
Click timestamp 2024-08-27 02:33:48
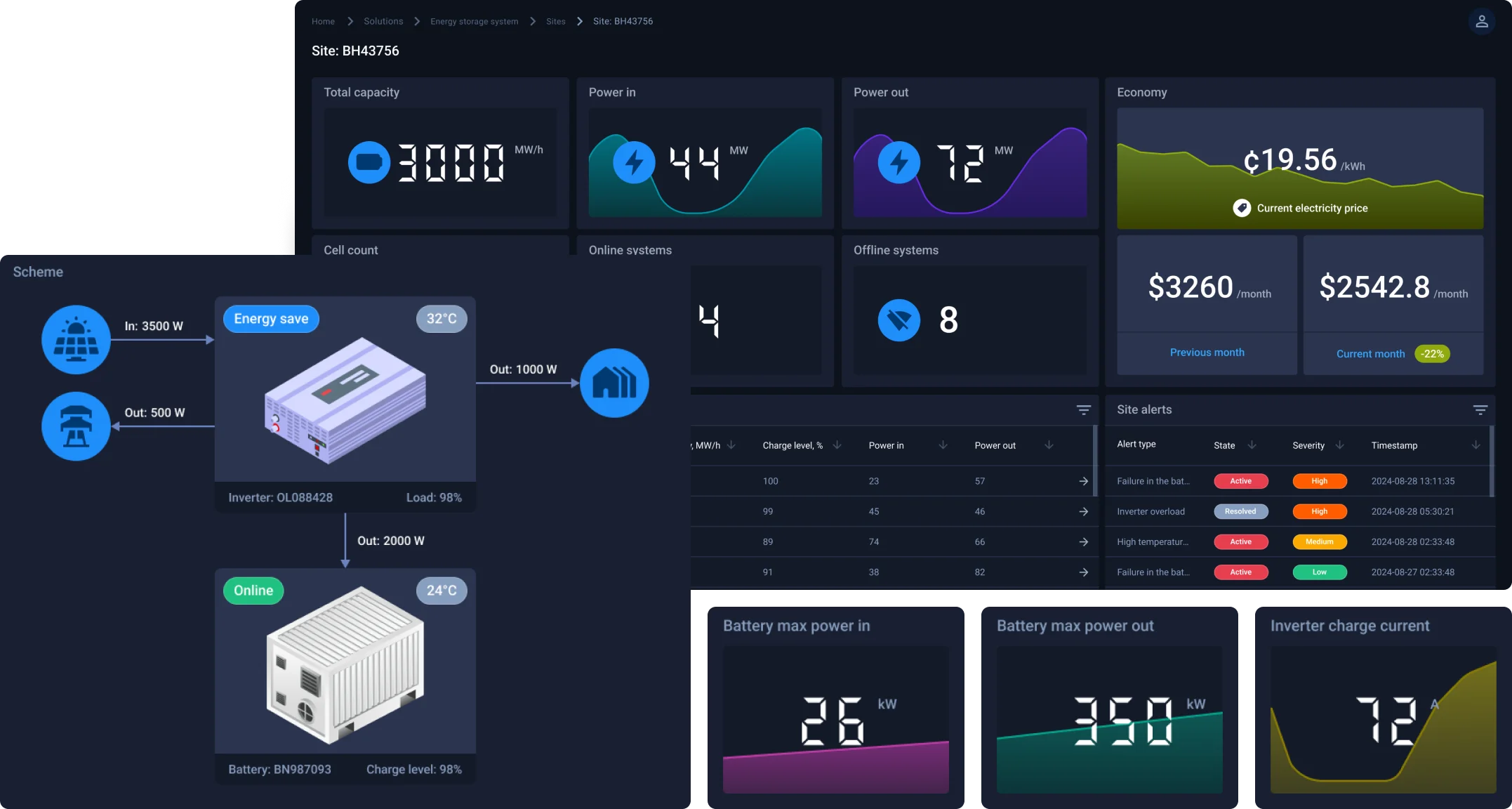(x=1412, y=572)
